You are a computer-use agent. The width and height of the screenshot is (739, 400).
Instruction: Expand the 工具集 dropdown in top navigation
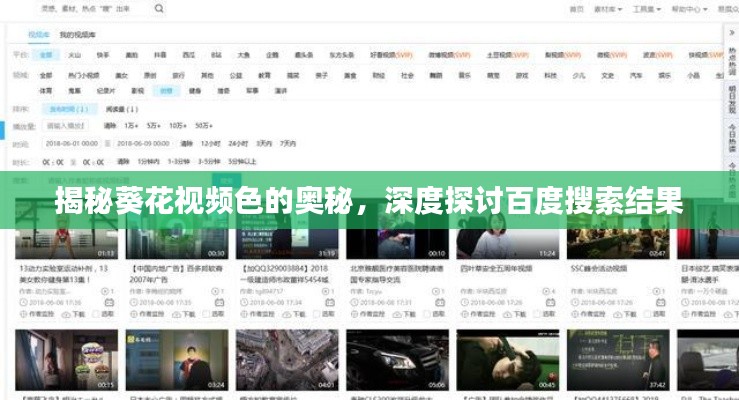point(647,9)
